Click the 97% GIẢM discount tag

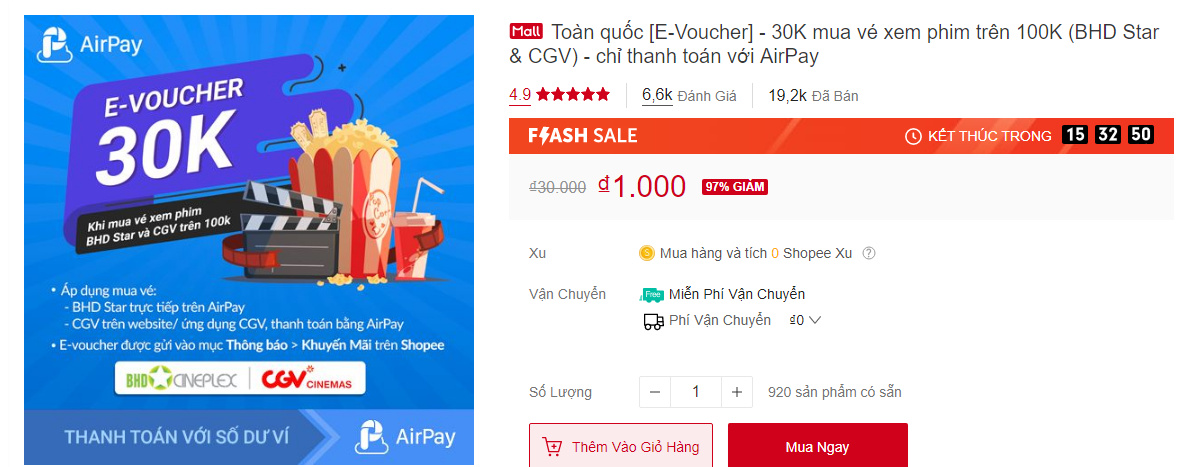coord(735,187)
